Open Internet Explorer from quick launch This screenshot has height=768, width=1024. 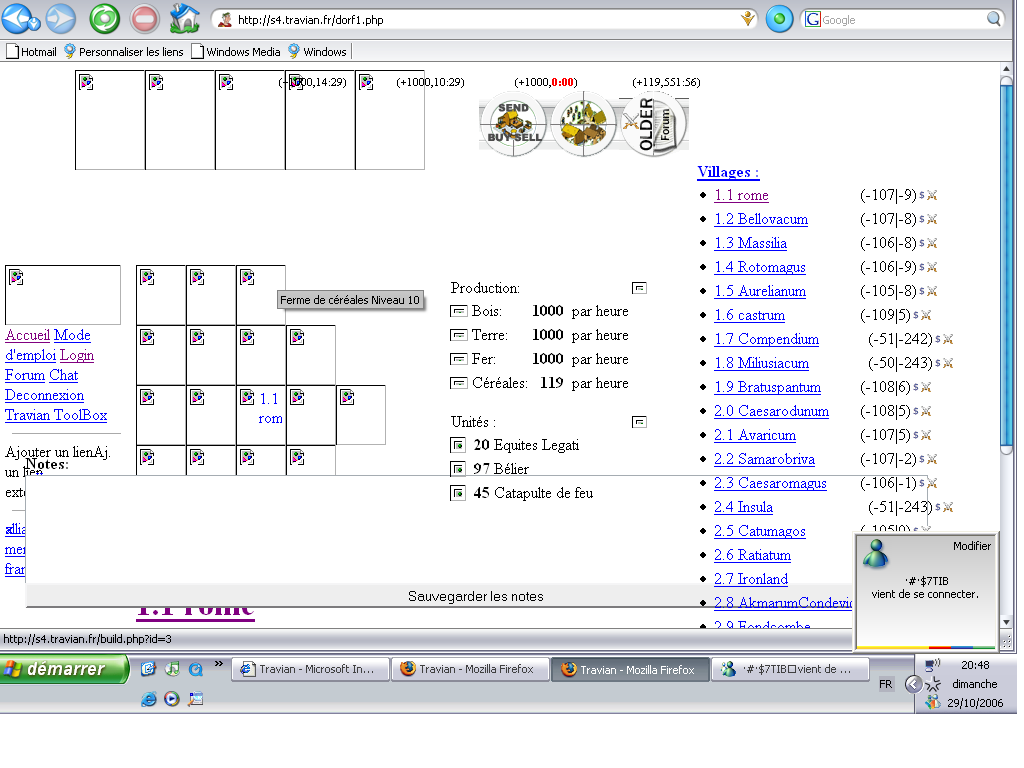click(x=148, y=699)
